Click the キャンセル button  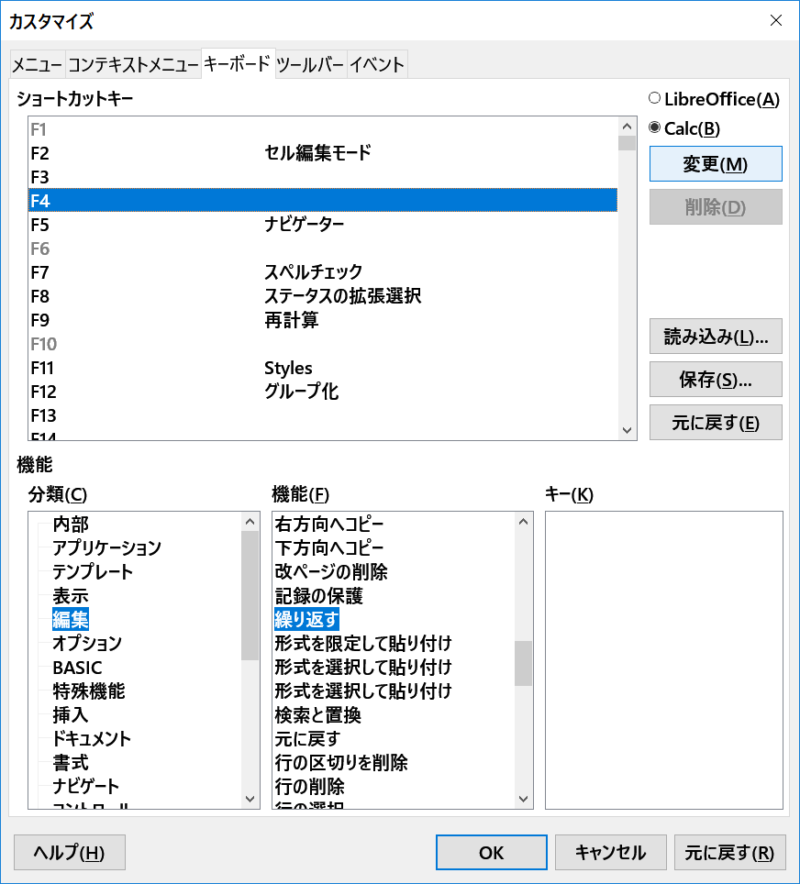coord(610,853)
